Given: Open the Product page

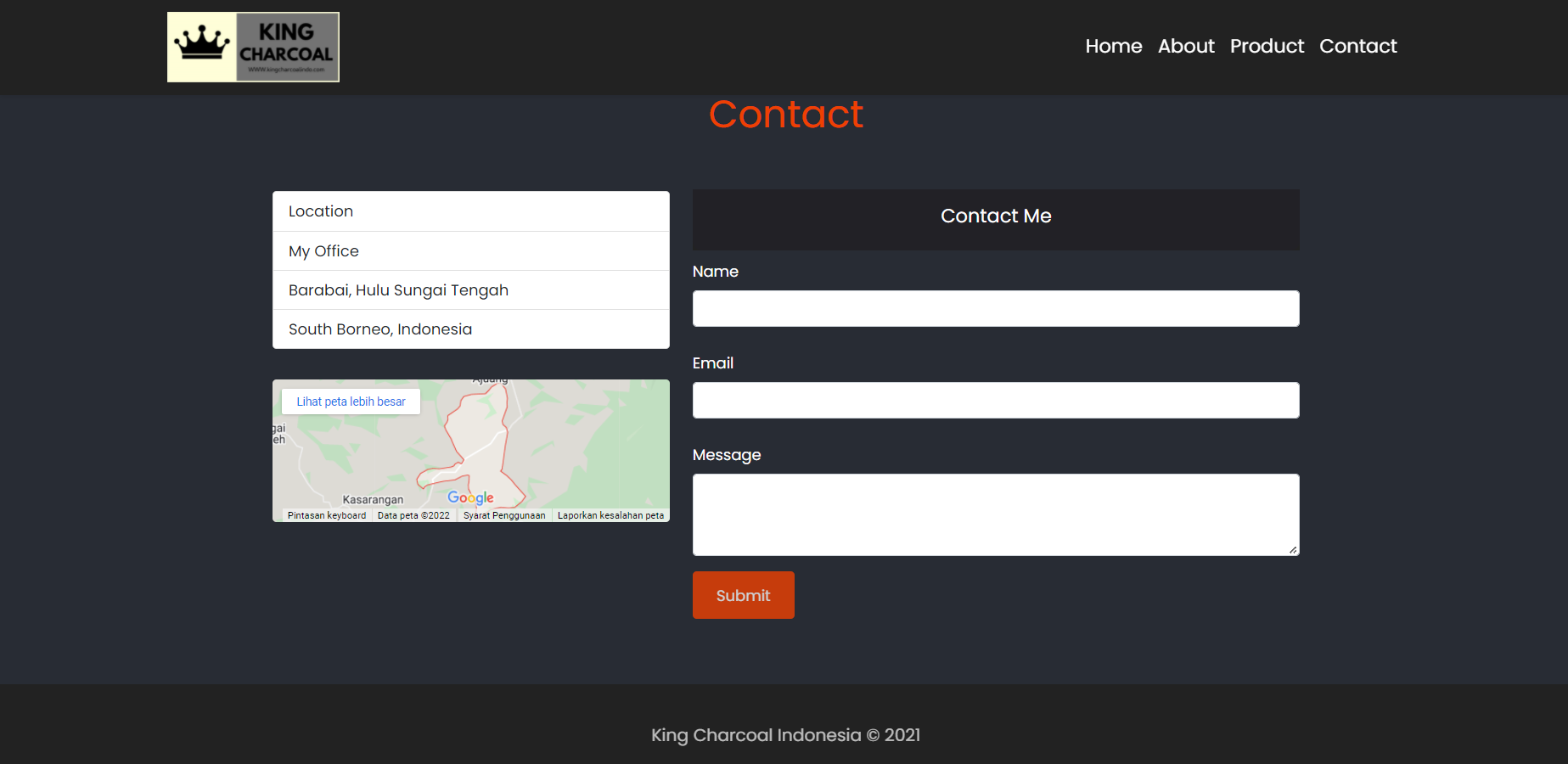Looking at the screenshot, I should [1267, 46].
